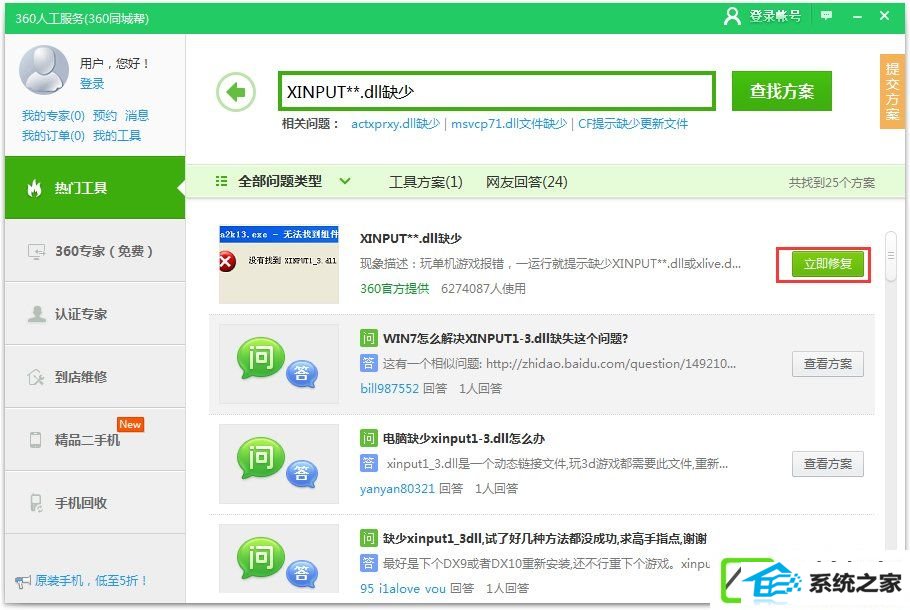This screenshot has width=910, height=610.
Task: Click 查看方案 for WIN7 XINPUT1-3.dll question
Action: pos(828,364)
